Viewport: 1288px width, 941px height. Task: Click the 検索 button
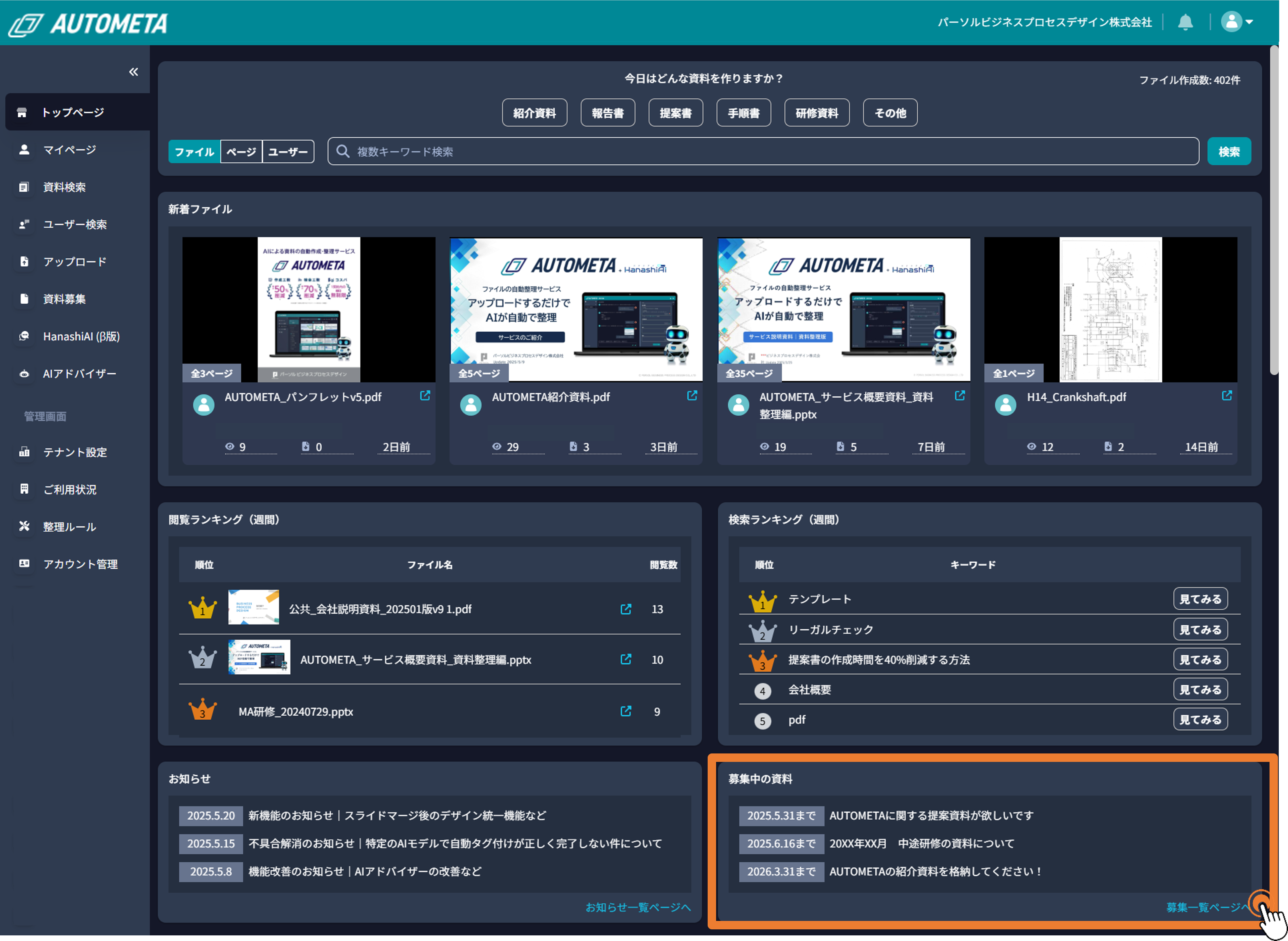[x=1229, y=151]
